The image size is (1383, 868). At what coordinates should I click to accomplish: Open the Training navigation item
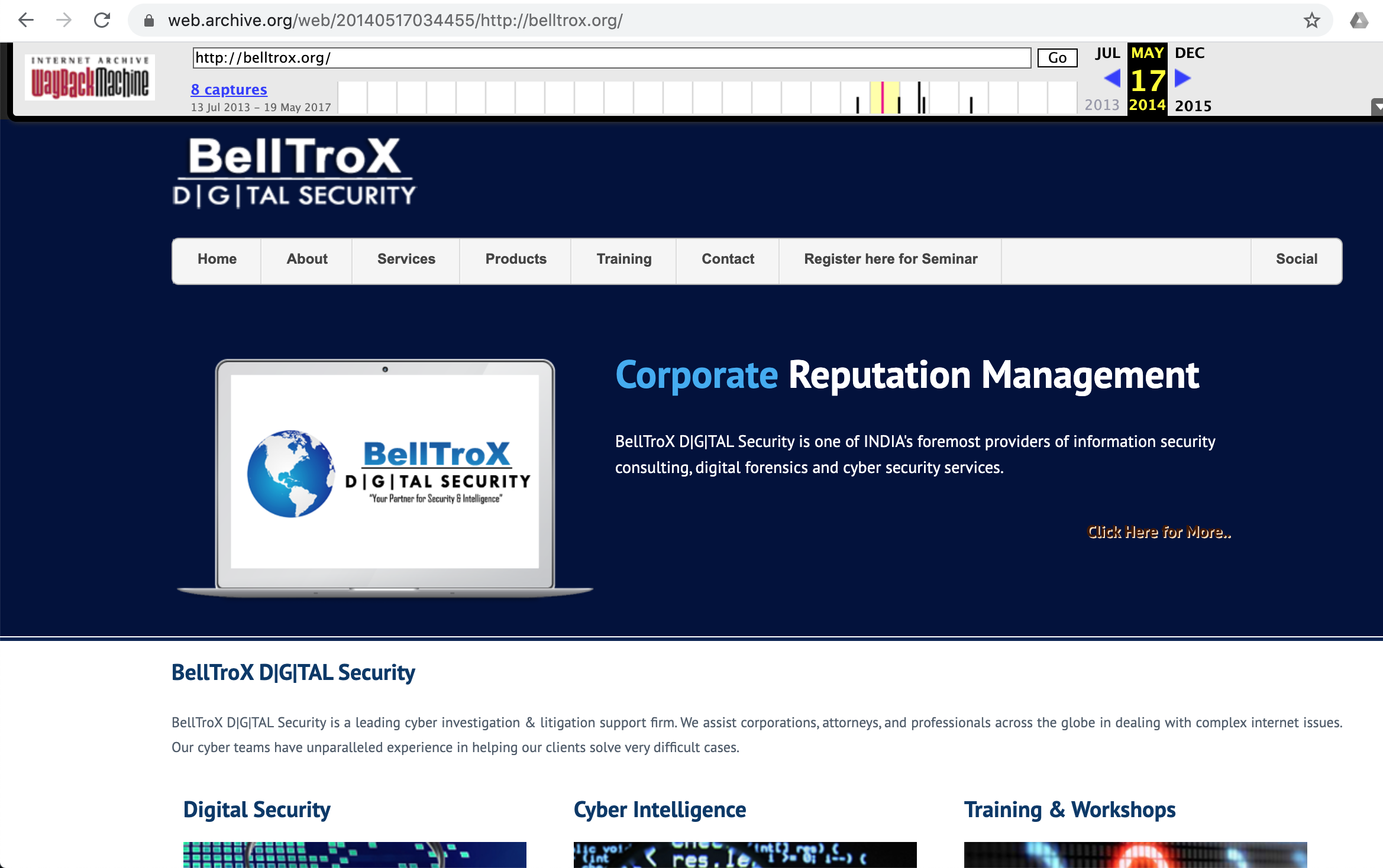tap(623, 259)
